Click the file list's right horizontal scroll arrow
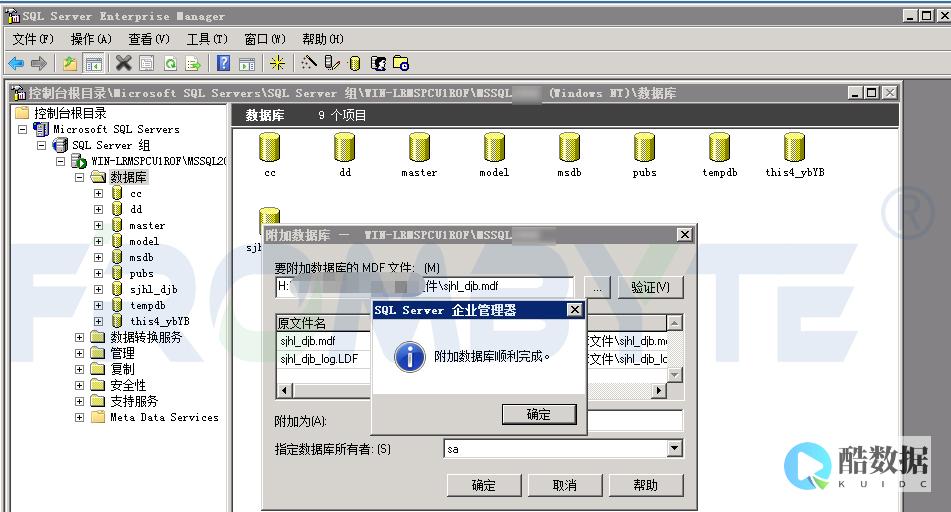The image size is (951, 512). tap(659, 391)
